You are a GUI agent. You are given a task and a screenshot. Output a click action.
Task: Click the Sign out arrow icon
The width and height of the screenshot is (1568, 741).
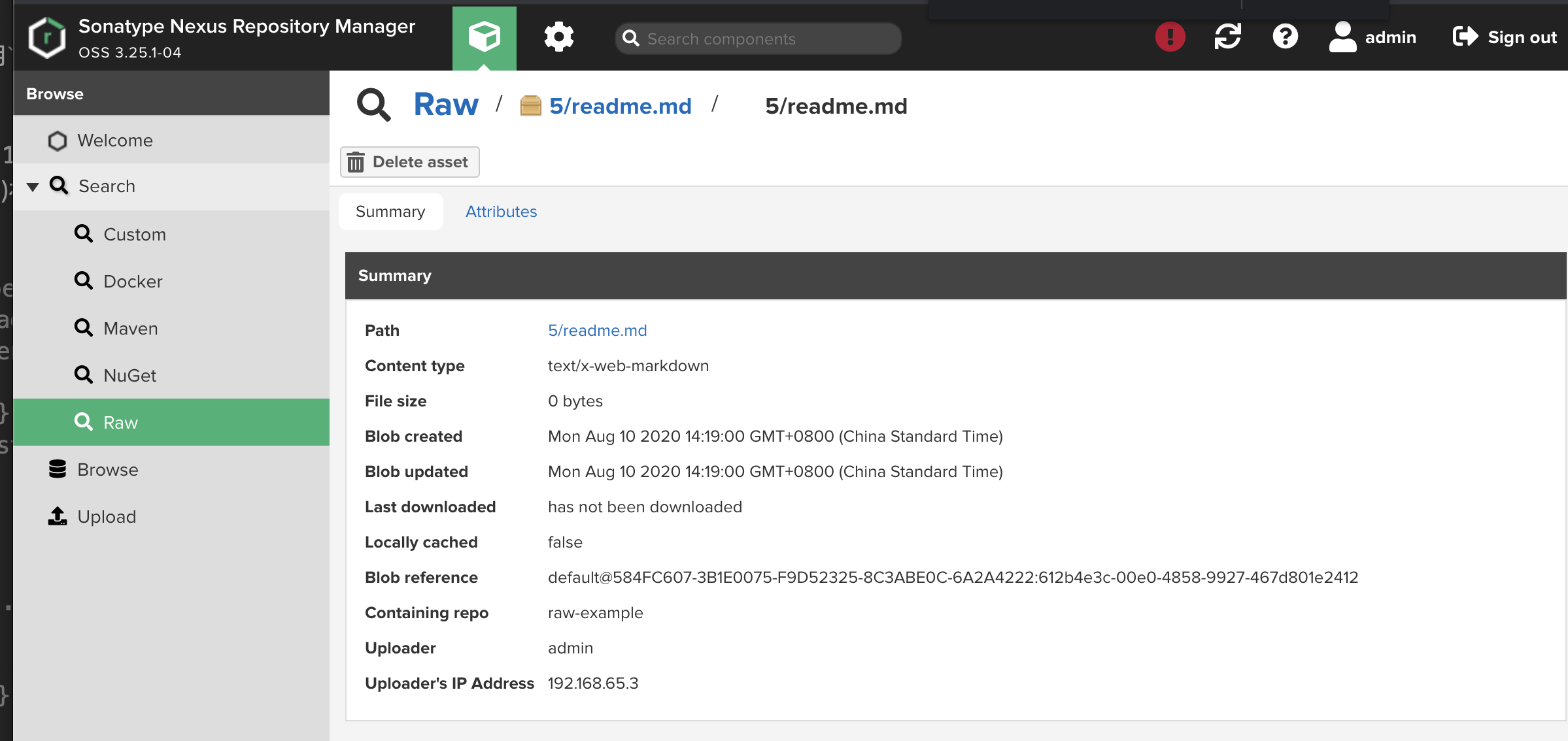[x=1465, y=37]
